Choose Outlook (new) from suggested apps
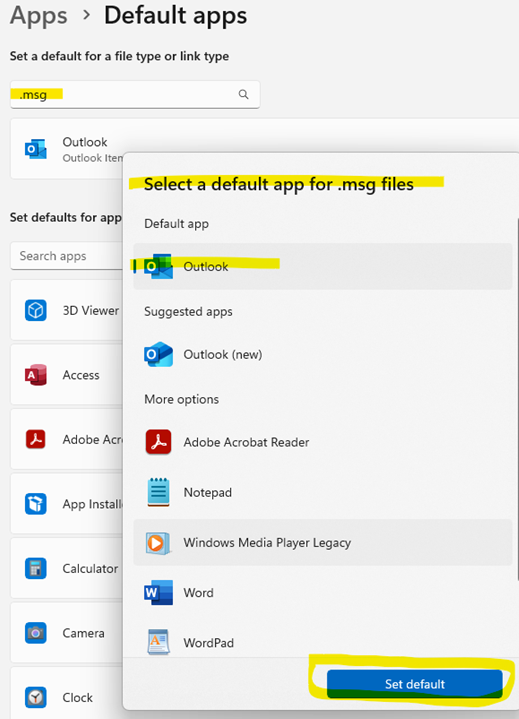 [322, 354]
